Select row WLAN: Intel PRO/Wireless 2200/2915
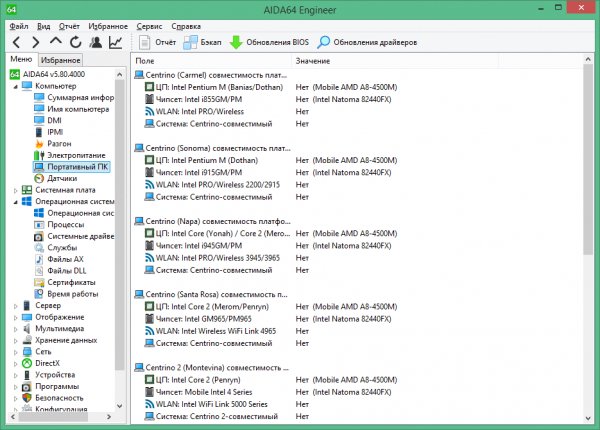Screen dimensions: 600x430 [x=212, y=185]
